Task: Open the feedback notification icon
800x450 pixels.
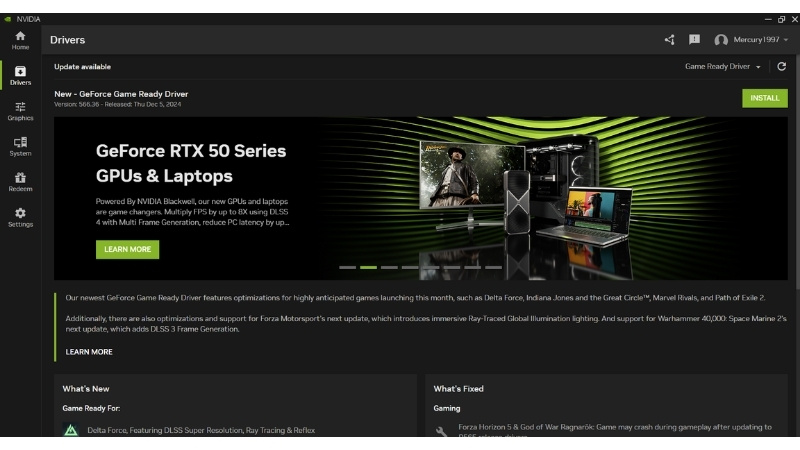Action: (694, 40)
